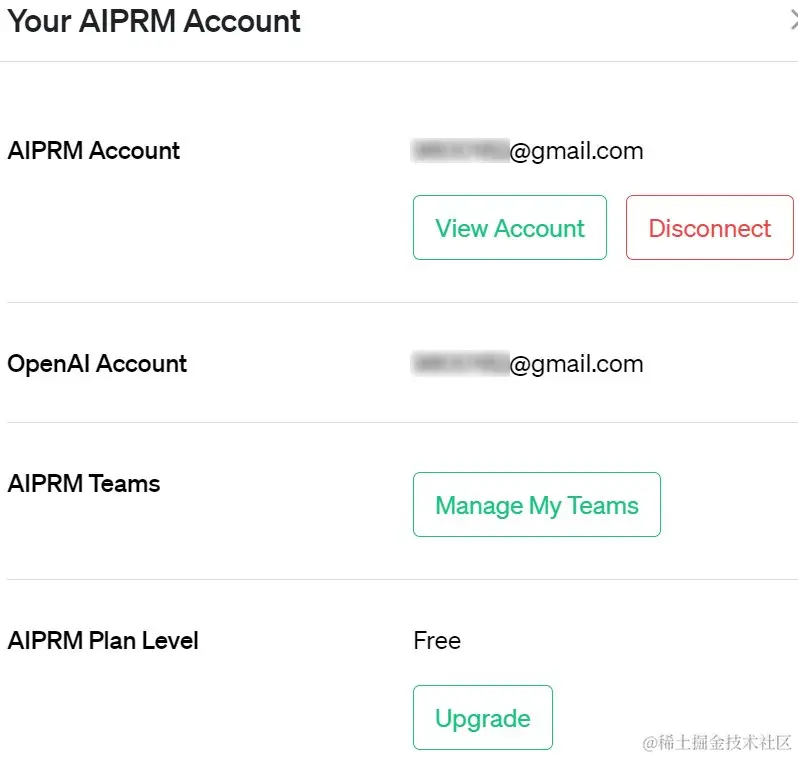Open the View Account page
Viewport: 798px width, 758px height.
[509, 228]
